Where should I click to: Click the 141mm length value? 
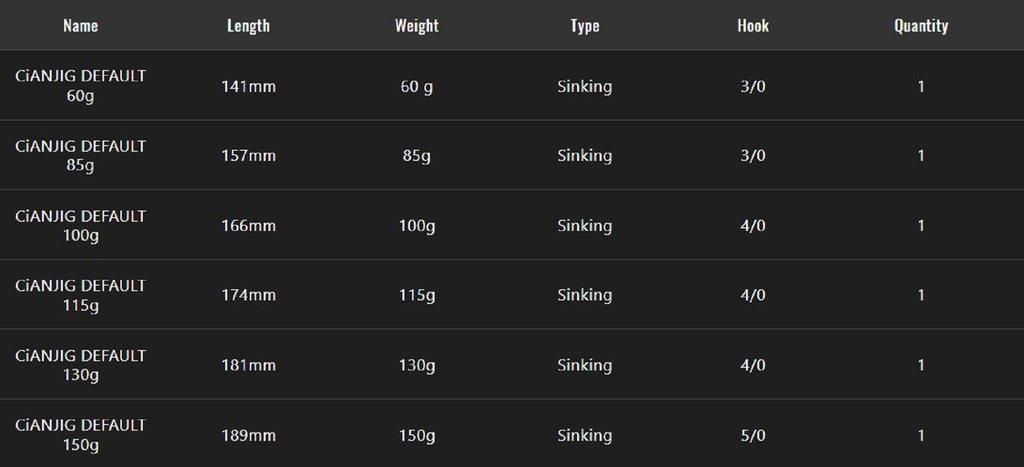(x=248, y=87)
